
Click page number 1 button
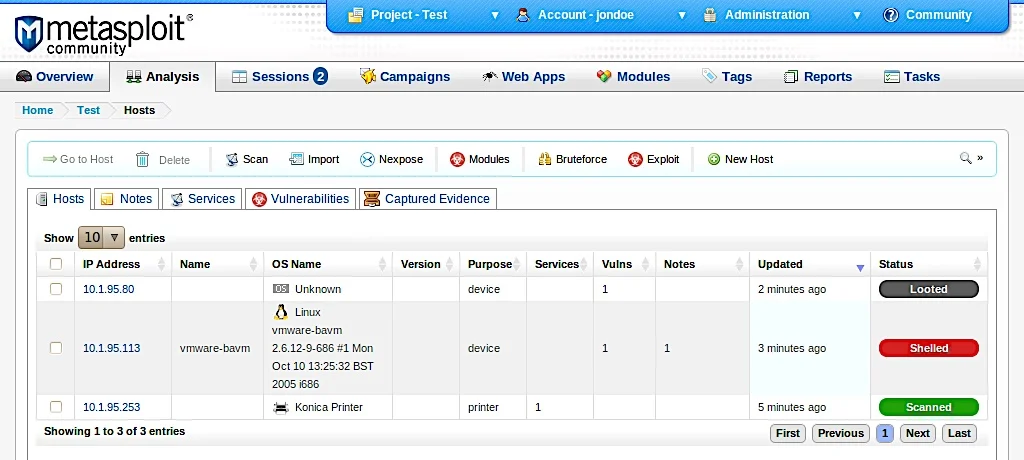pyautogui.click(x=885, y=433)
